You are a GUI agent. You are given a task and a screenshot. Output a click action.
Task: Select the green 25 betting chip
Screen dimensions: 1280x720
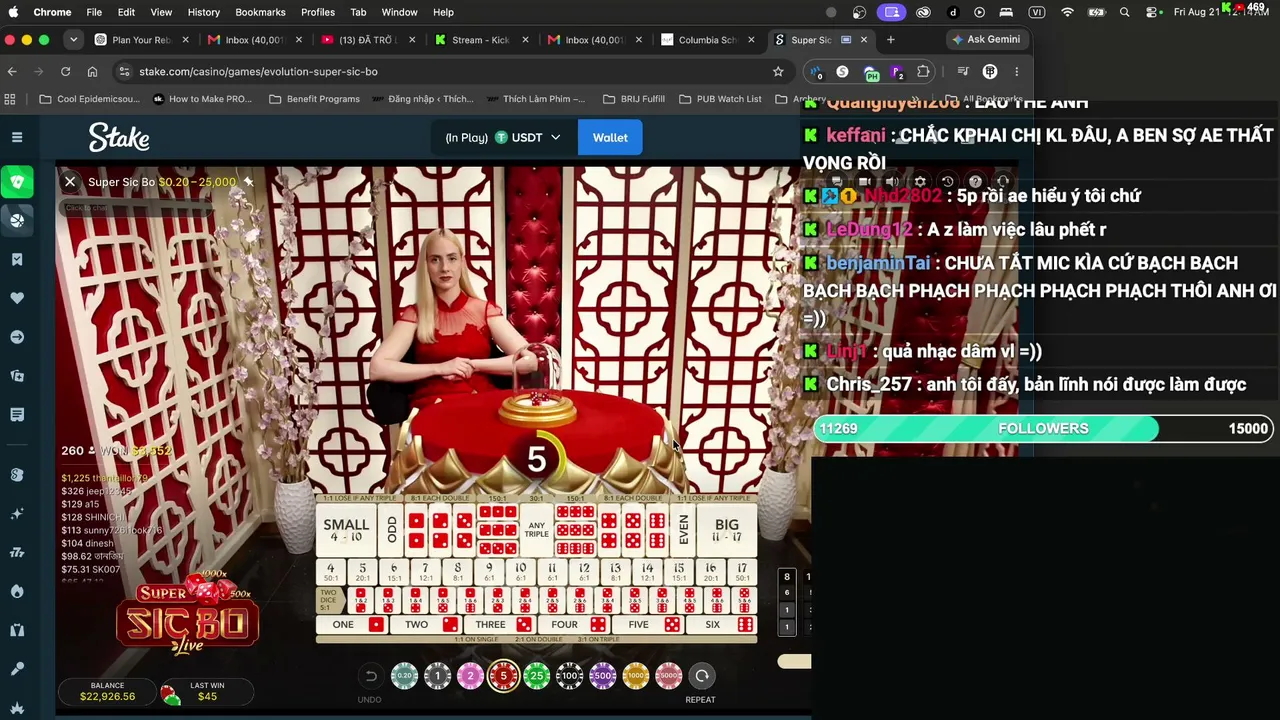coord(537,676)
